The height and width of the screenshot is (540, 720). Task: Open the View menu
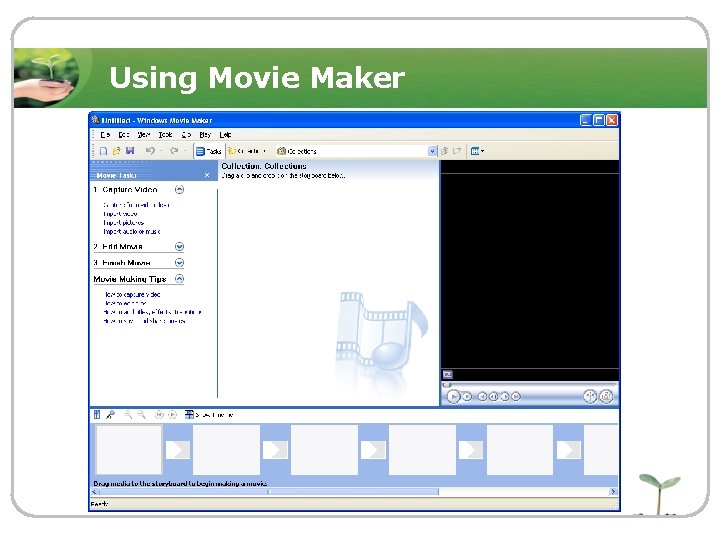144,135
